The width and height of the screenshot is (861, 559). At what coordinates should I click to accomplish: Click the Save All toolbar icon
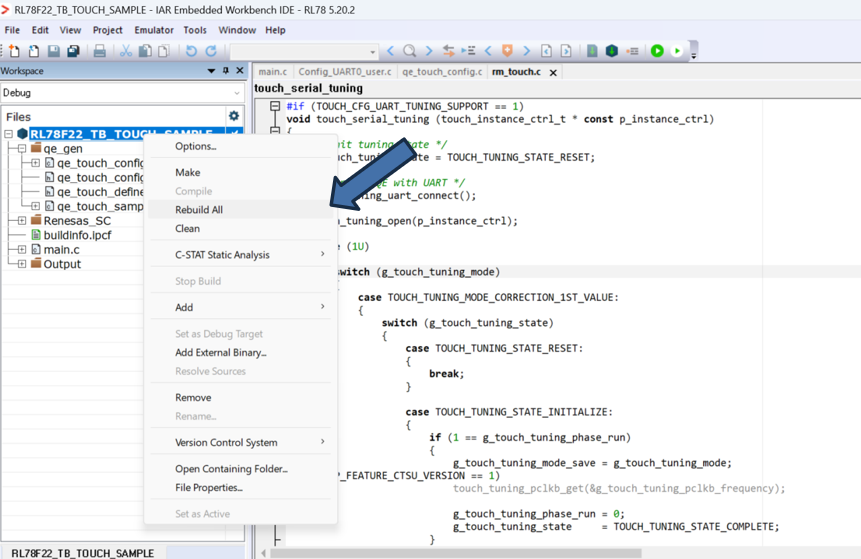73,51
